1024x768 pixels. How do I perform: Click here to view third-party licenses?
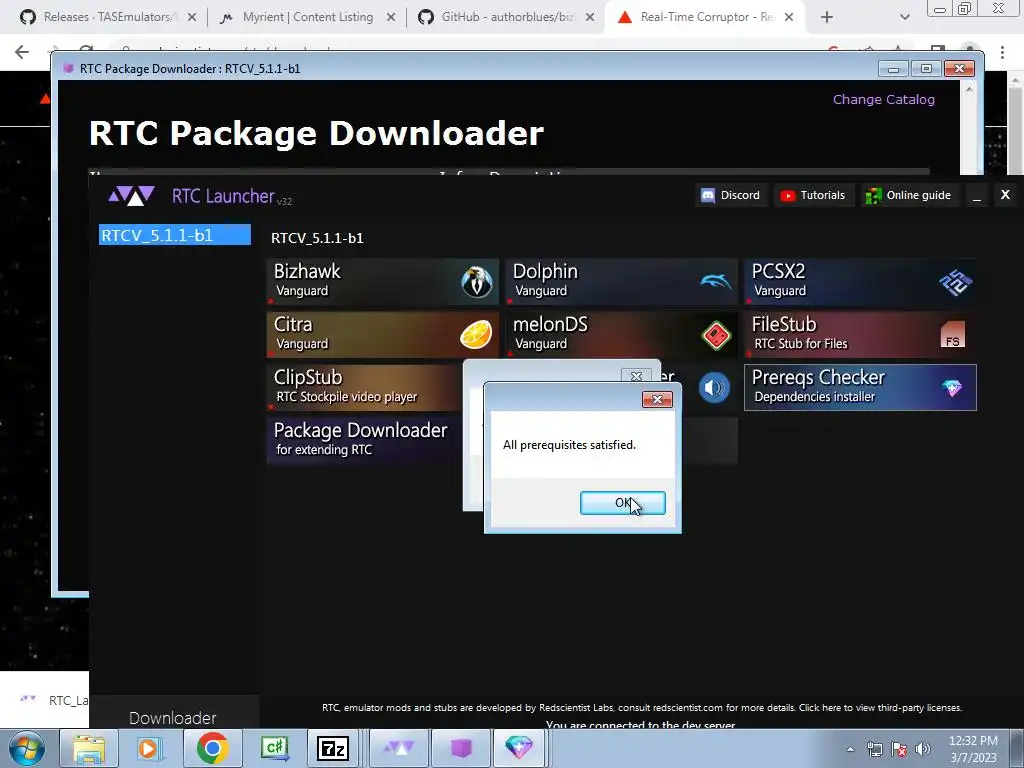tap(880, 707)
